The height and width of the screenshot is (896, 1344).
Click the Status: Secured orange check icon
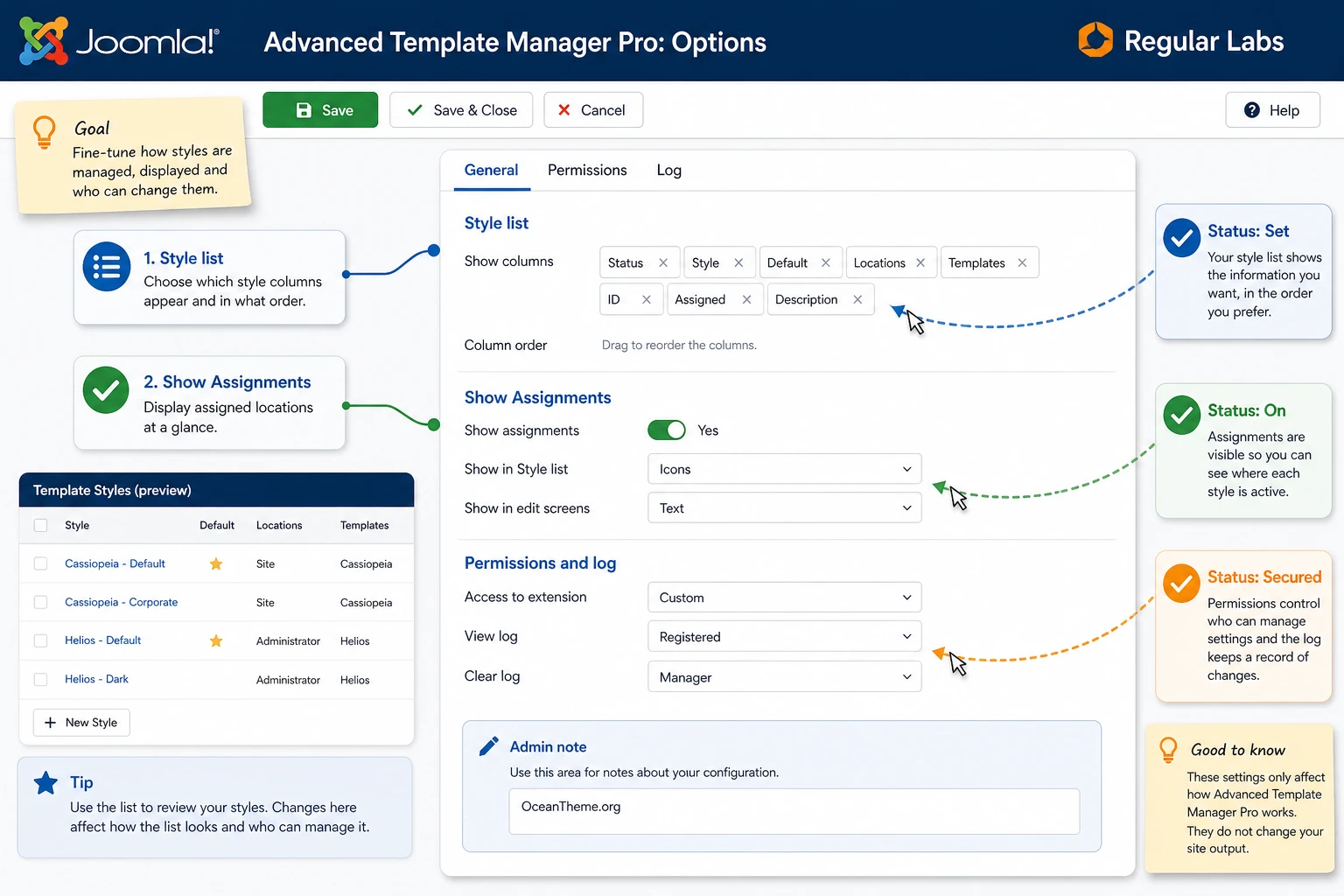coord(1181,583)
